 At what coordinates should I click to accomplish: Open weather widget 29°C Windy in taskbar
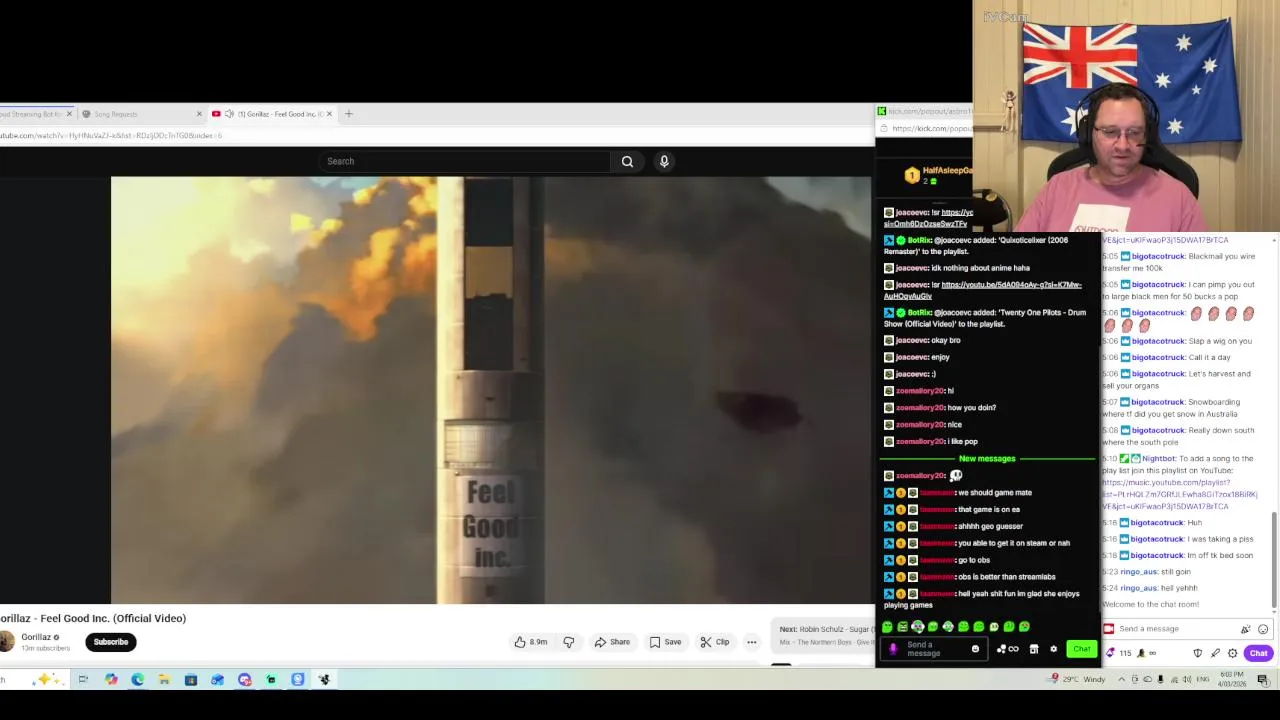click(x=1076, y=679)
